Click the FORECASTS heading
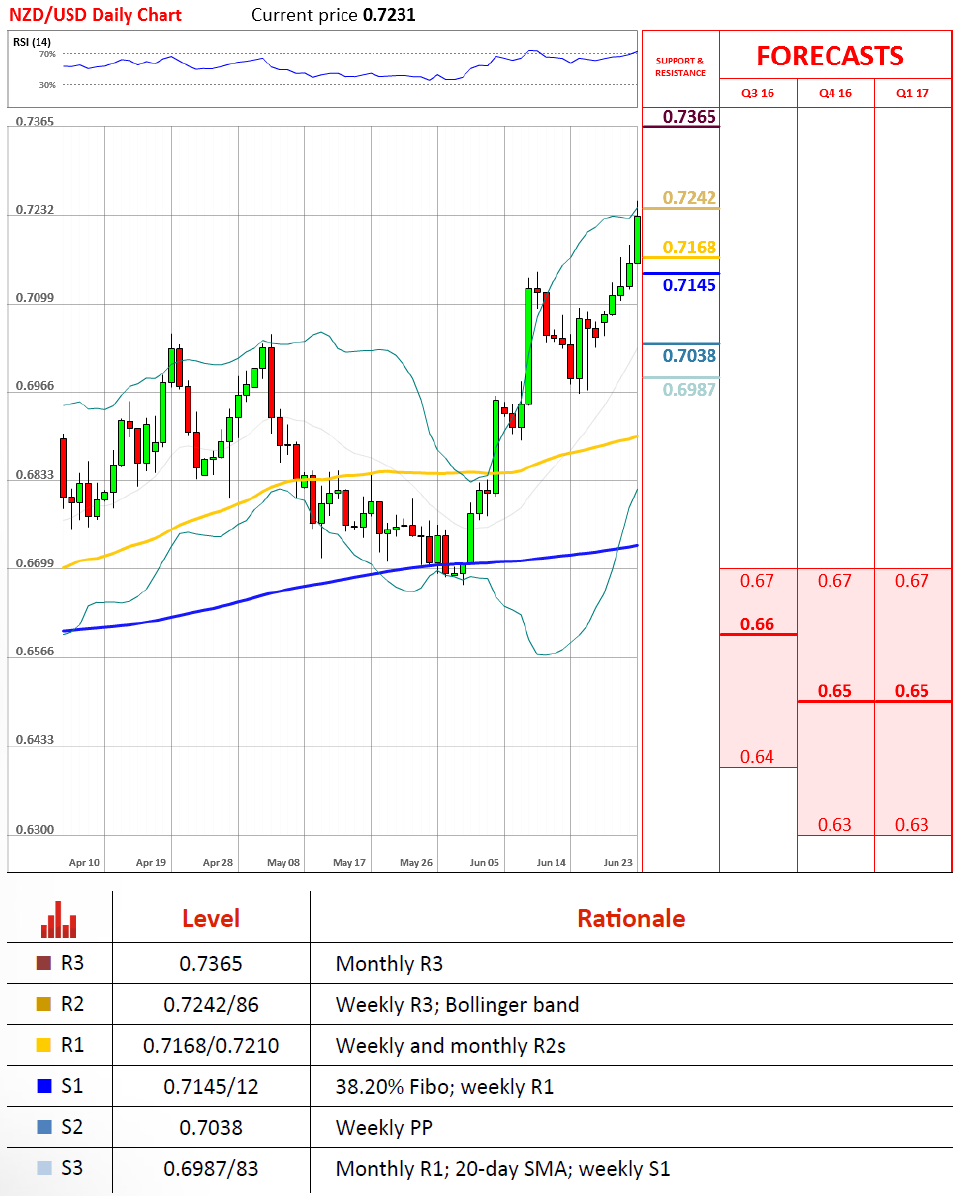Screen dimensions: 963x1196 click(x=830, y=56)
